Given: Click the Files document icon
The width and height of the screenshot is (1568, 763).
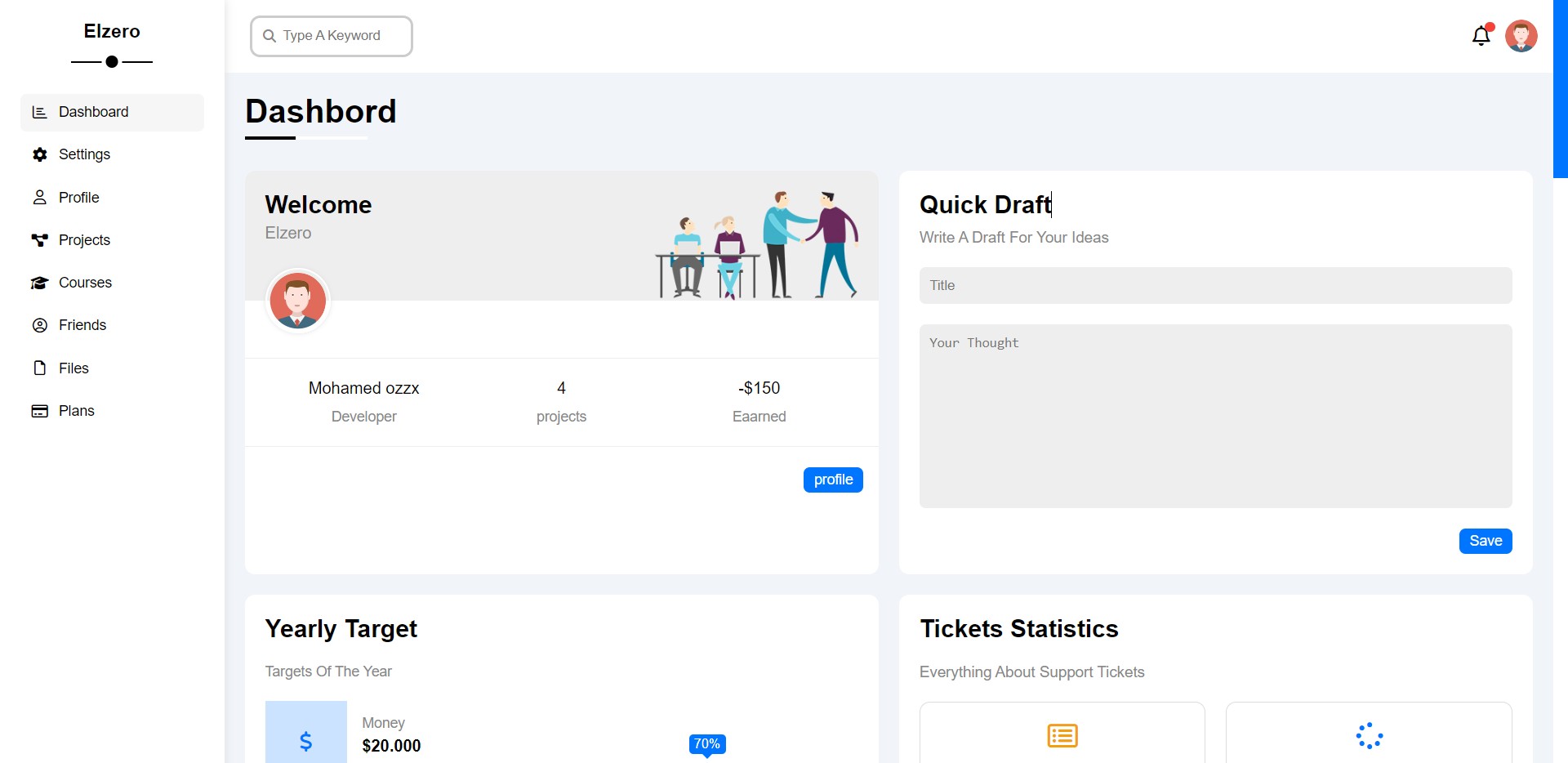Looking at the screenshot, I should pos(39,368).
